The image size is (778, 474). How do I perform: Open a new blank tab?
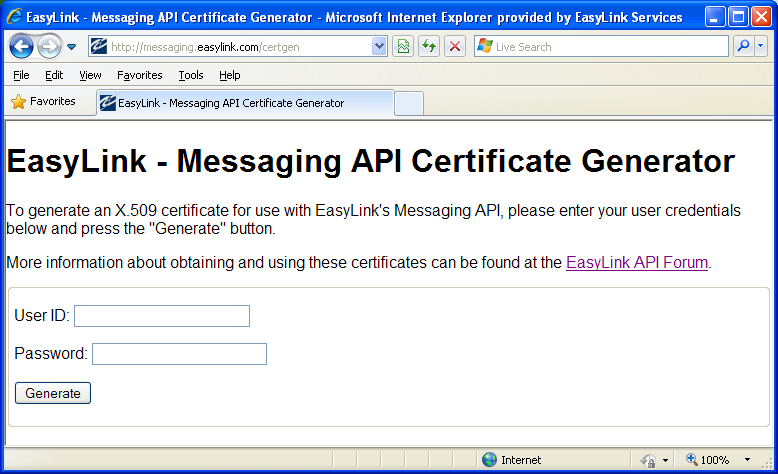tap(409, 103)
